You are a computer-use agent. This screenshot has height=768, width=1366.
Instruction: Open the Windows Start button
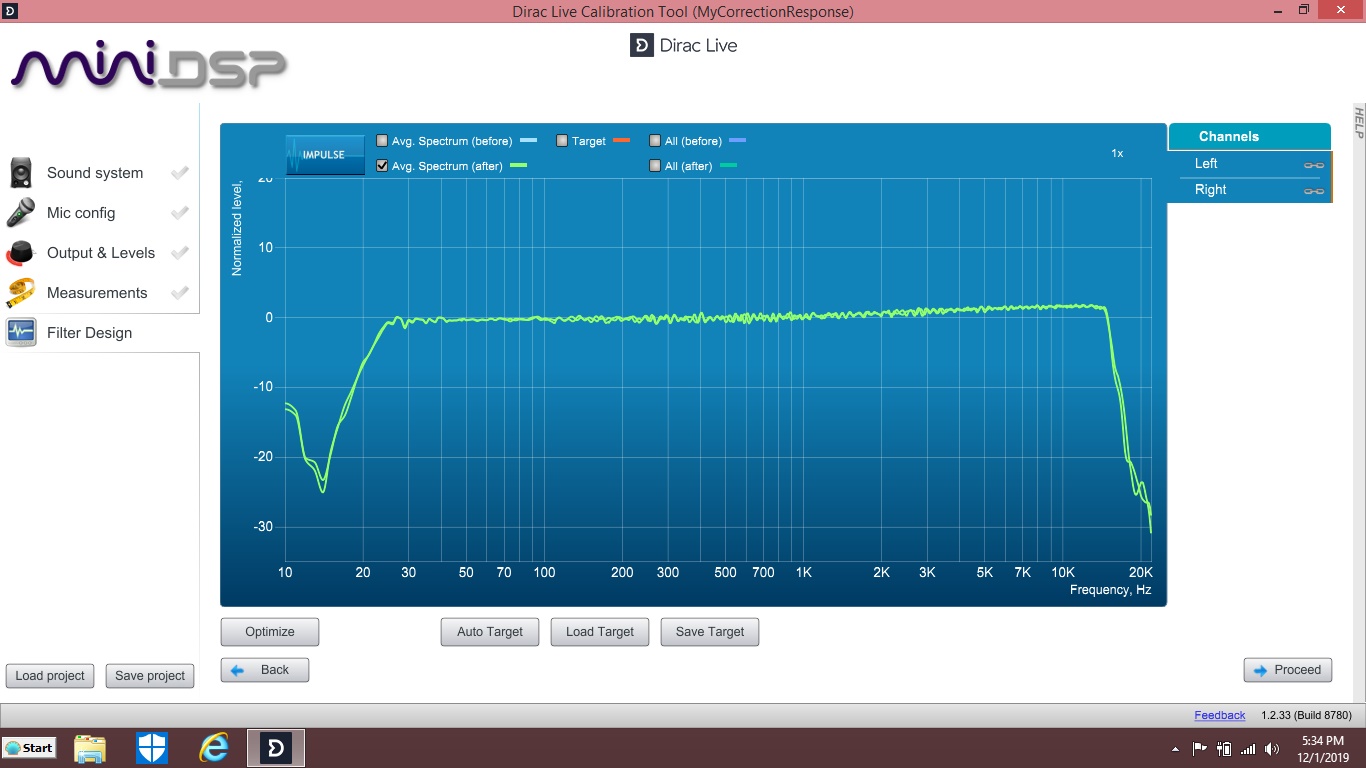[x=29, y=748]
